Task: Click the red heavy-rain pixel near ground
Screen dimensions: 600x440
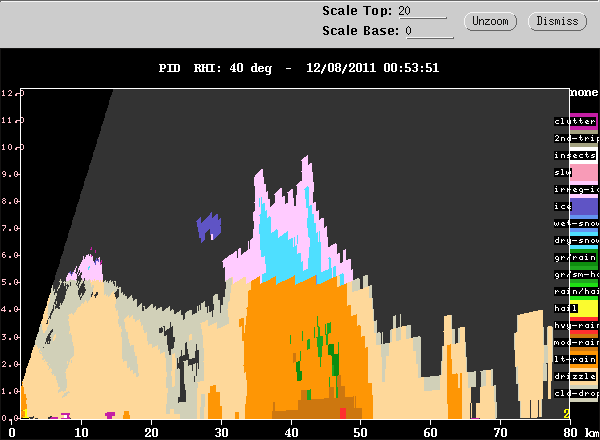Action: pos(343,413)
